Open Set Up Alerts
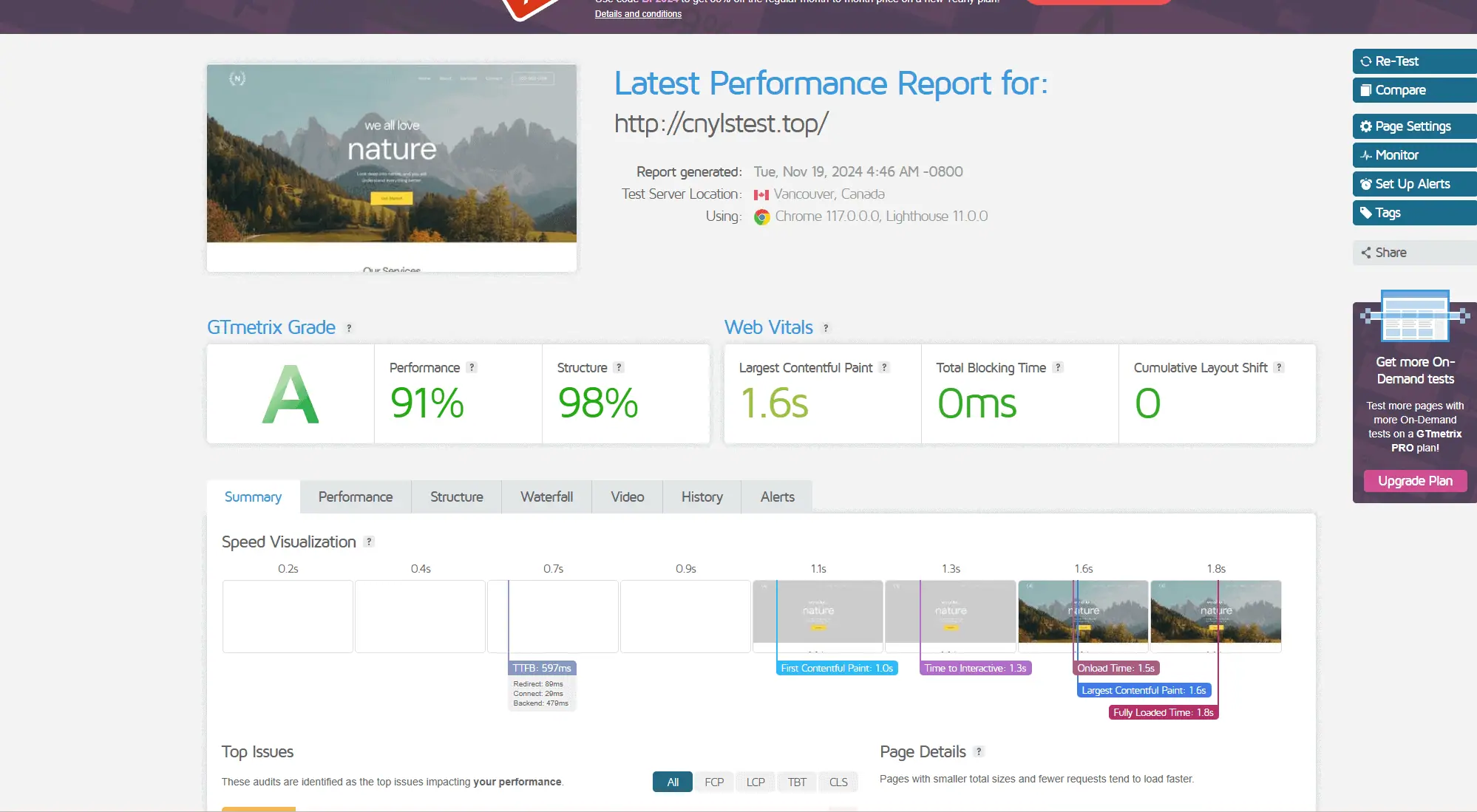Viewport: 1477px width, 812px height. pyautogui.click(x=1414, y=184)
